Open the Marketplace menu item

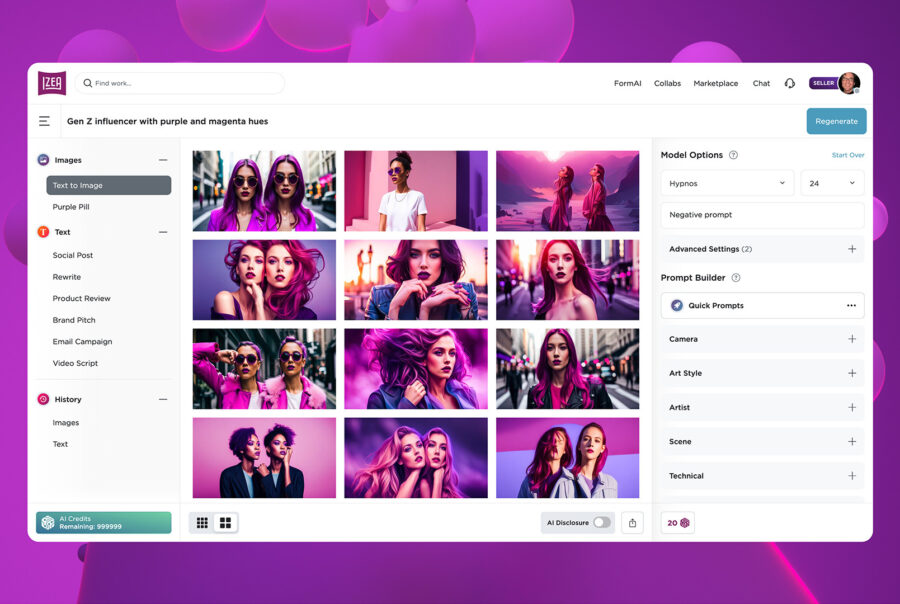pyautogui.click(x=716, y=83)
